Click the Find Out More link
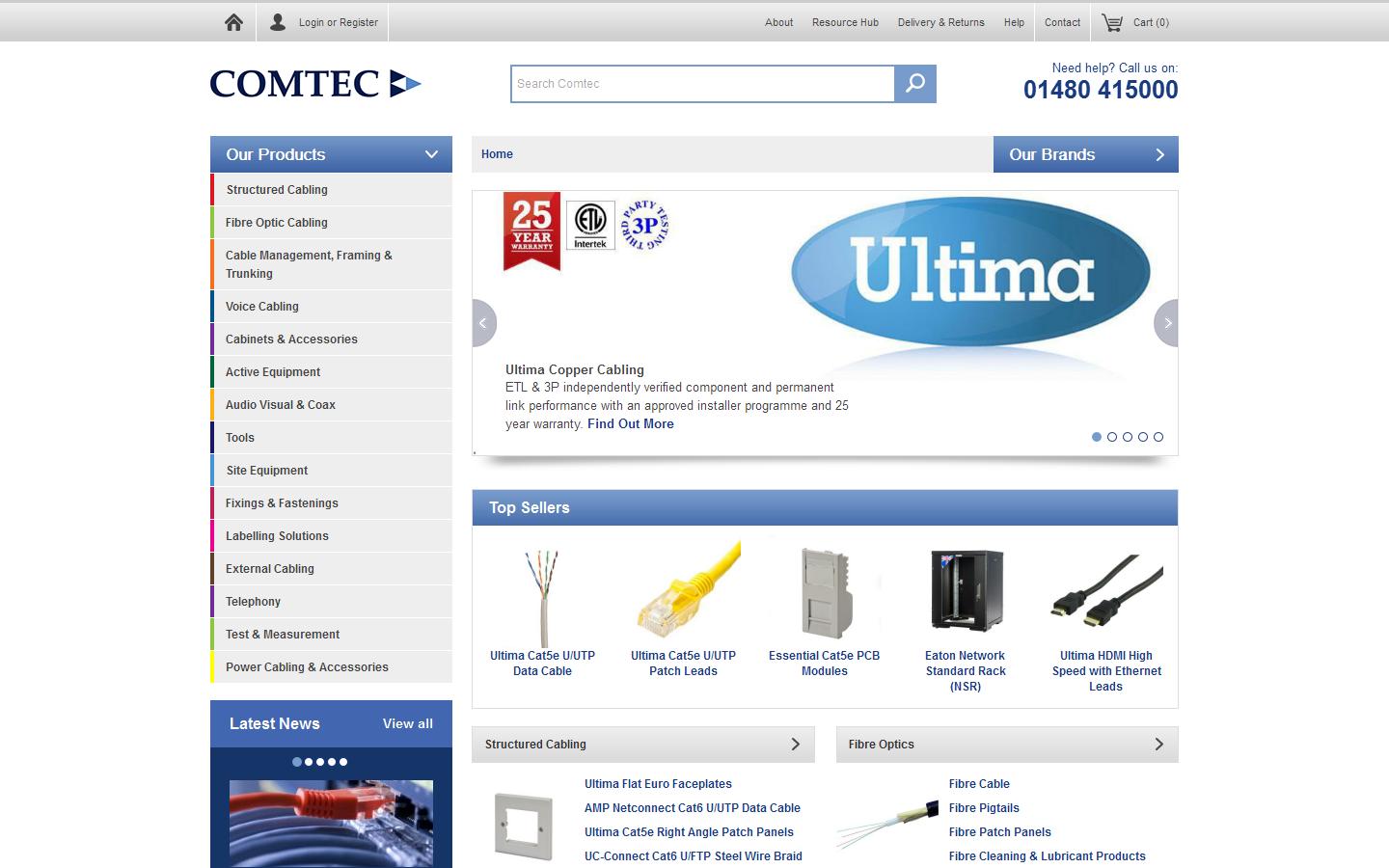The width and height of the screenshot is (1389, 868). click(630, 423)
